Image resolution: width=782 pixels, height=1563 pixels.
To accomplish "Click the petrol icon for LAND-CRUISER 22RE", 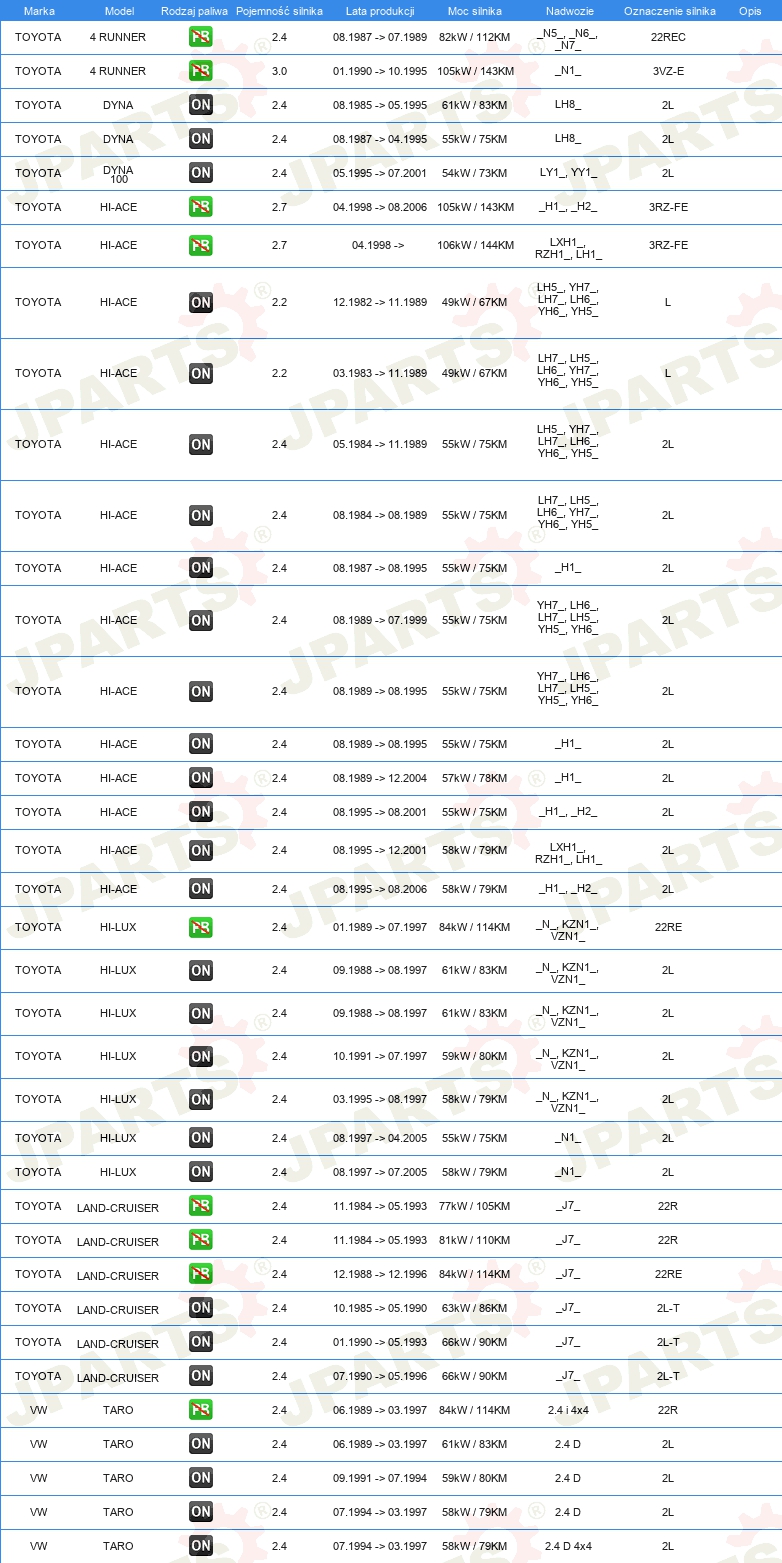I will click(201, 1274).
